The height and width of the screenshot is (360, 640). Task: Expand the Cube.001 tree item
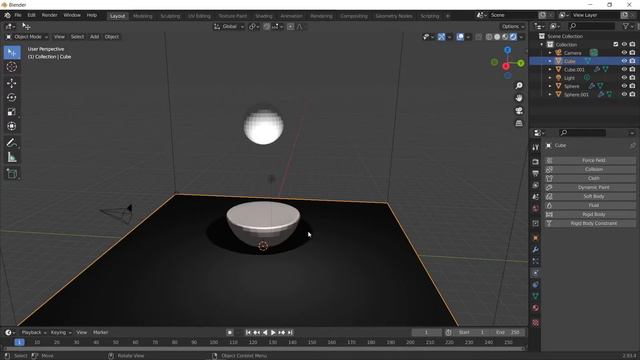pos(550,69)
